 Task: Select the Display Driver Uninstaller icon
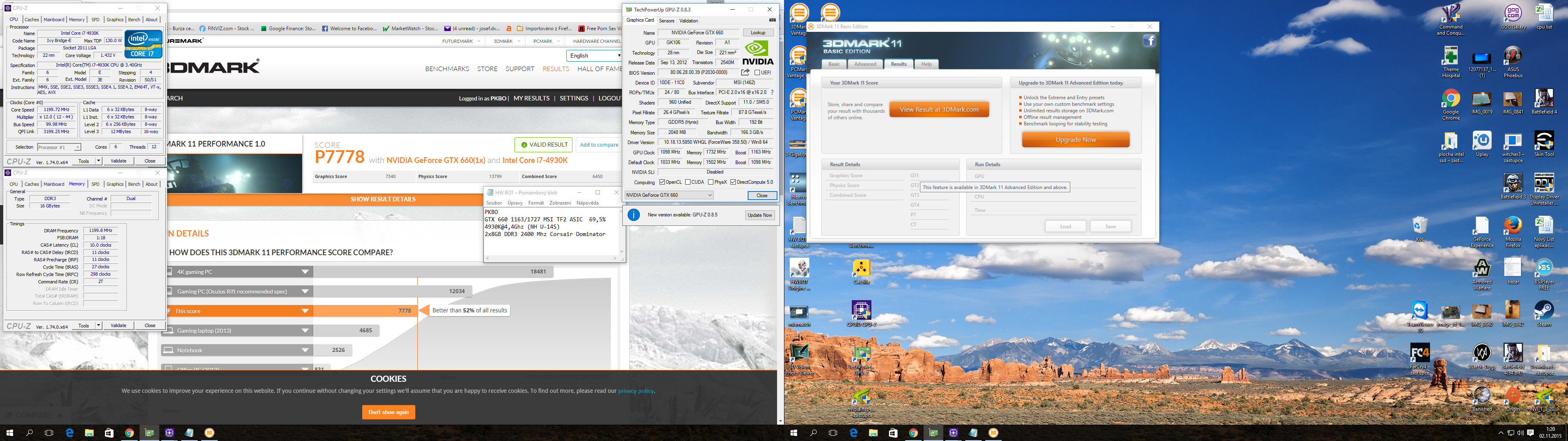1543,189
